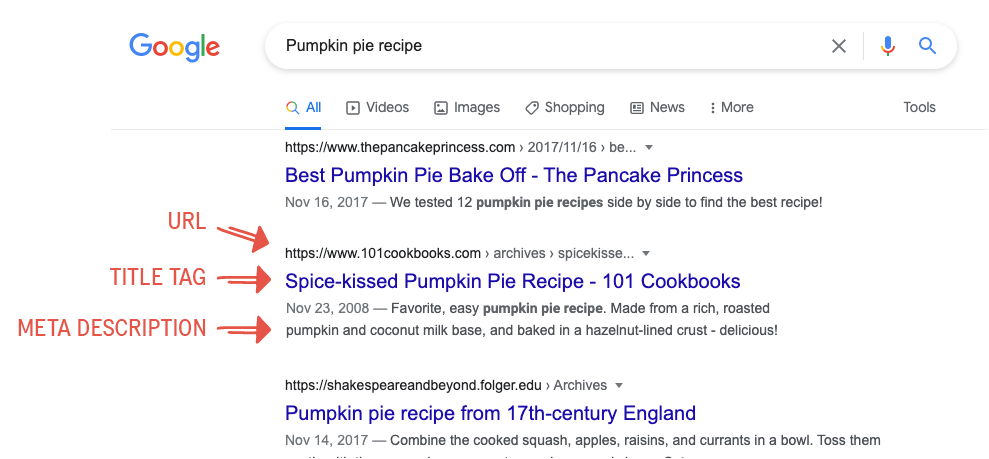Expand dropdown arrow beside folger.edu URL
The height and width of the screenshot is (459, 989).
pos(619,385)
